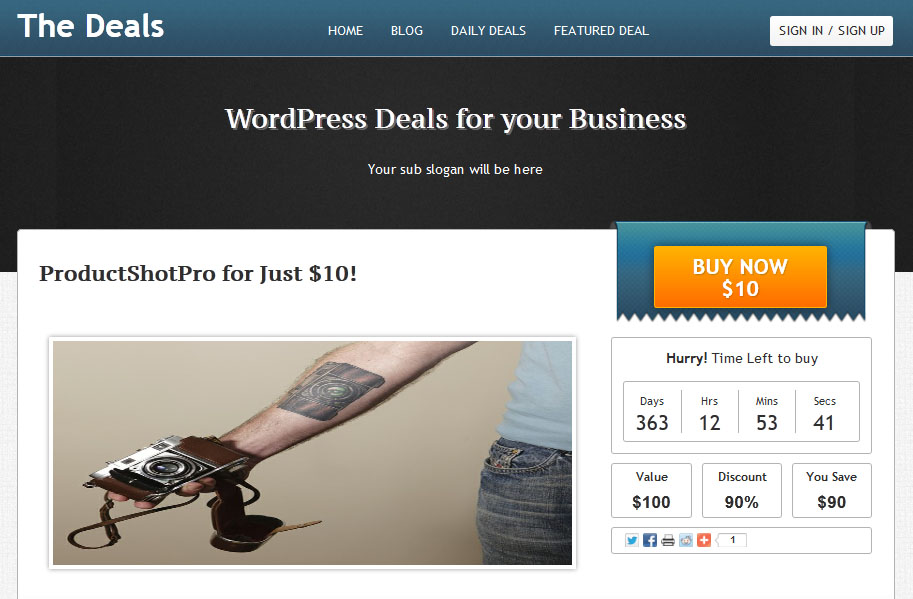The height and width of the screenshot is (599, 913).
Task: Click the Value $100 box
Action: (x=651, y=490)
